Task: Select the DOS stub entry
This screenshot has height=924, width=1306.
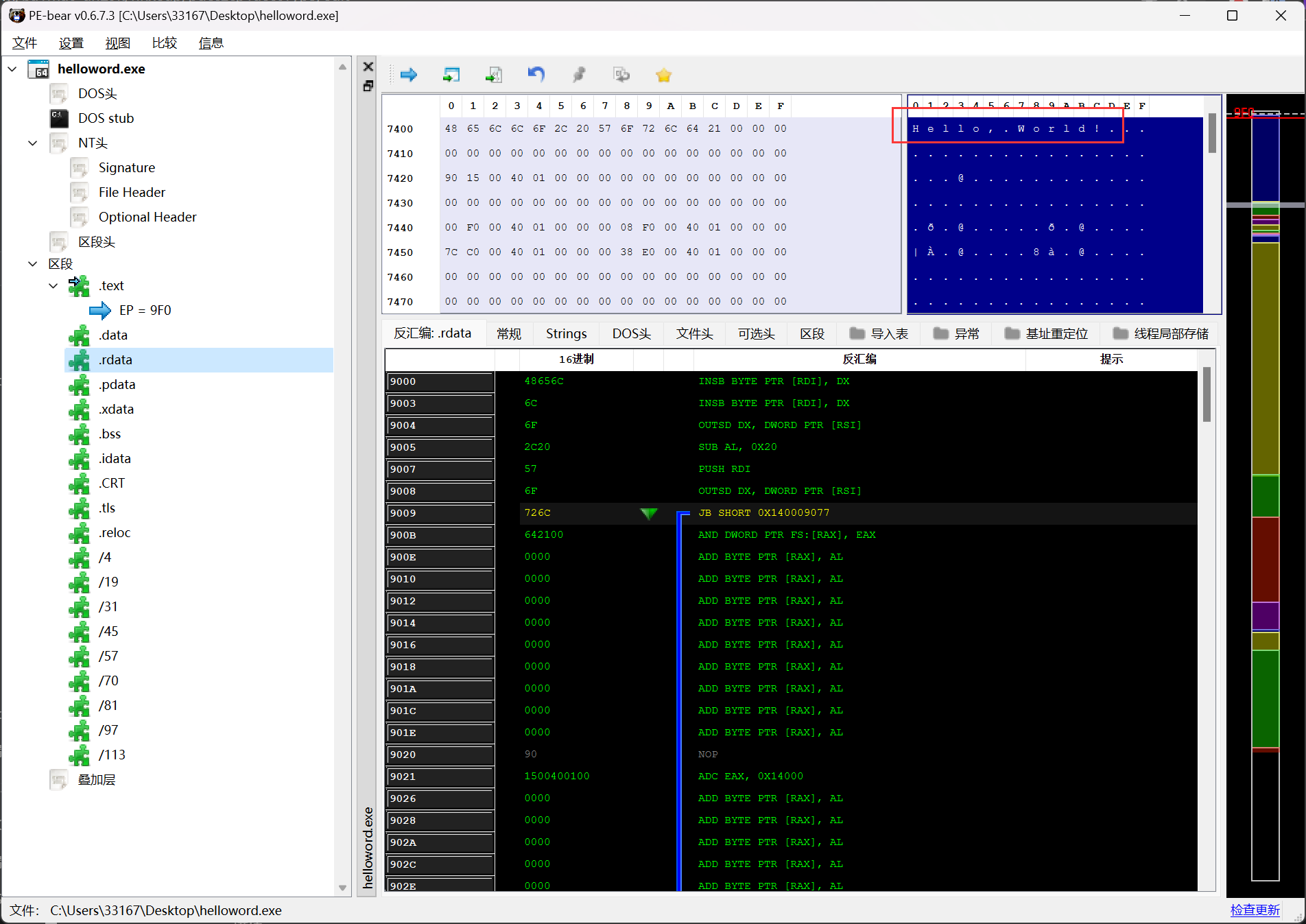Action: pyautogui.click(x=106, y=118)
